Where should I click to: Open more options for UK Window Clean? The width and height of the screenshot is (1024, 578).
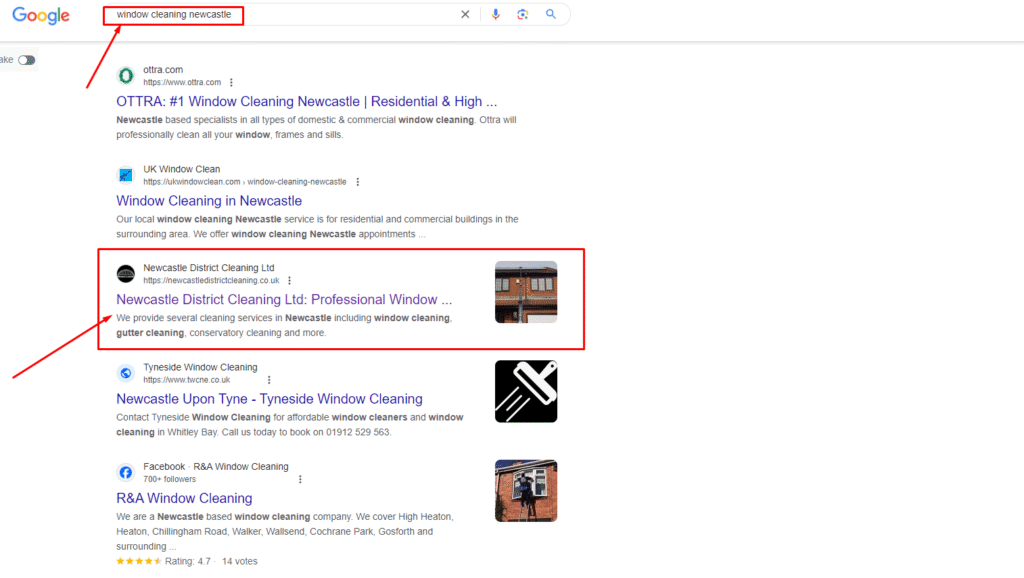(x=357, y=182)
